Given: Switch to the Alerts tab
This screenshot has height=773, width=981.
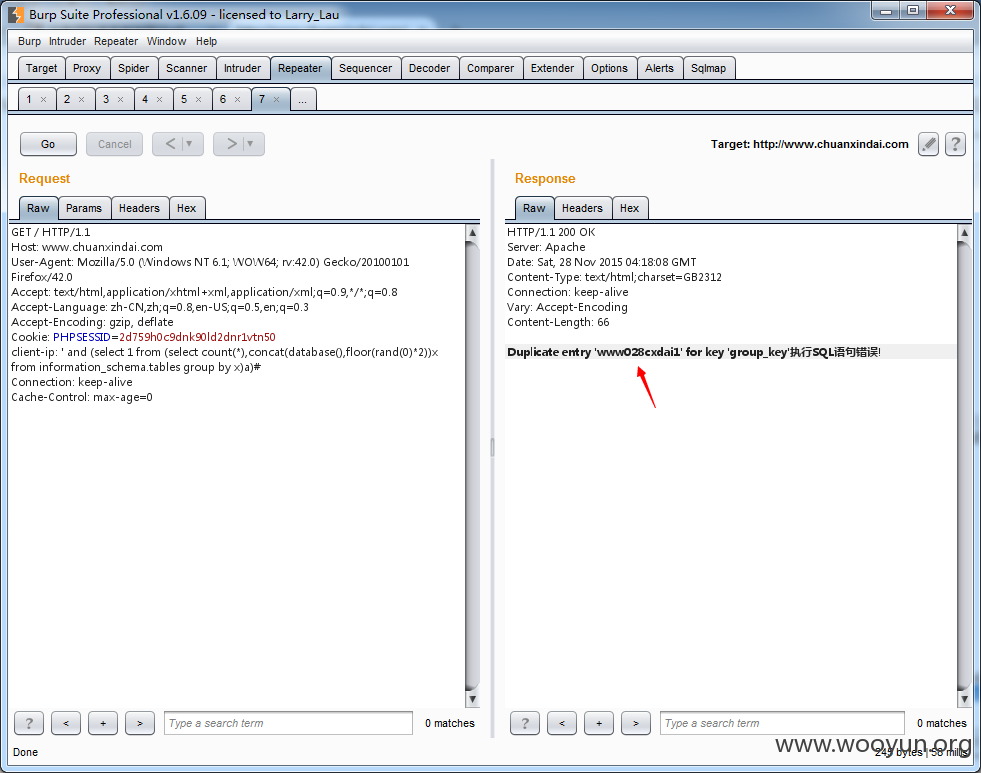Looking at the screenshot, I should 659,68.
